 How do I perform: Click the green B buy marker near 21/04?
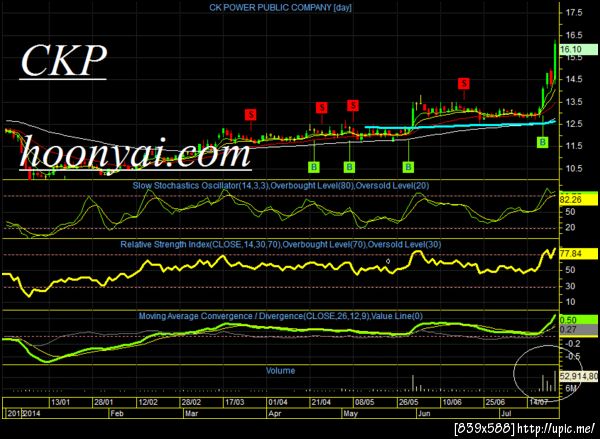pos(314,167)
